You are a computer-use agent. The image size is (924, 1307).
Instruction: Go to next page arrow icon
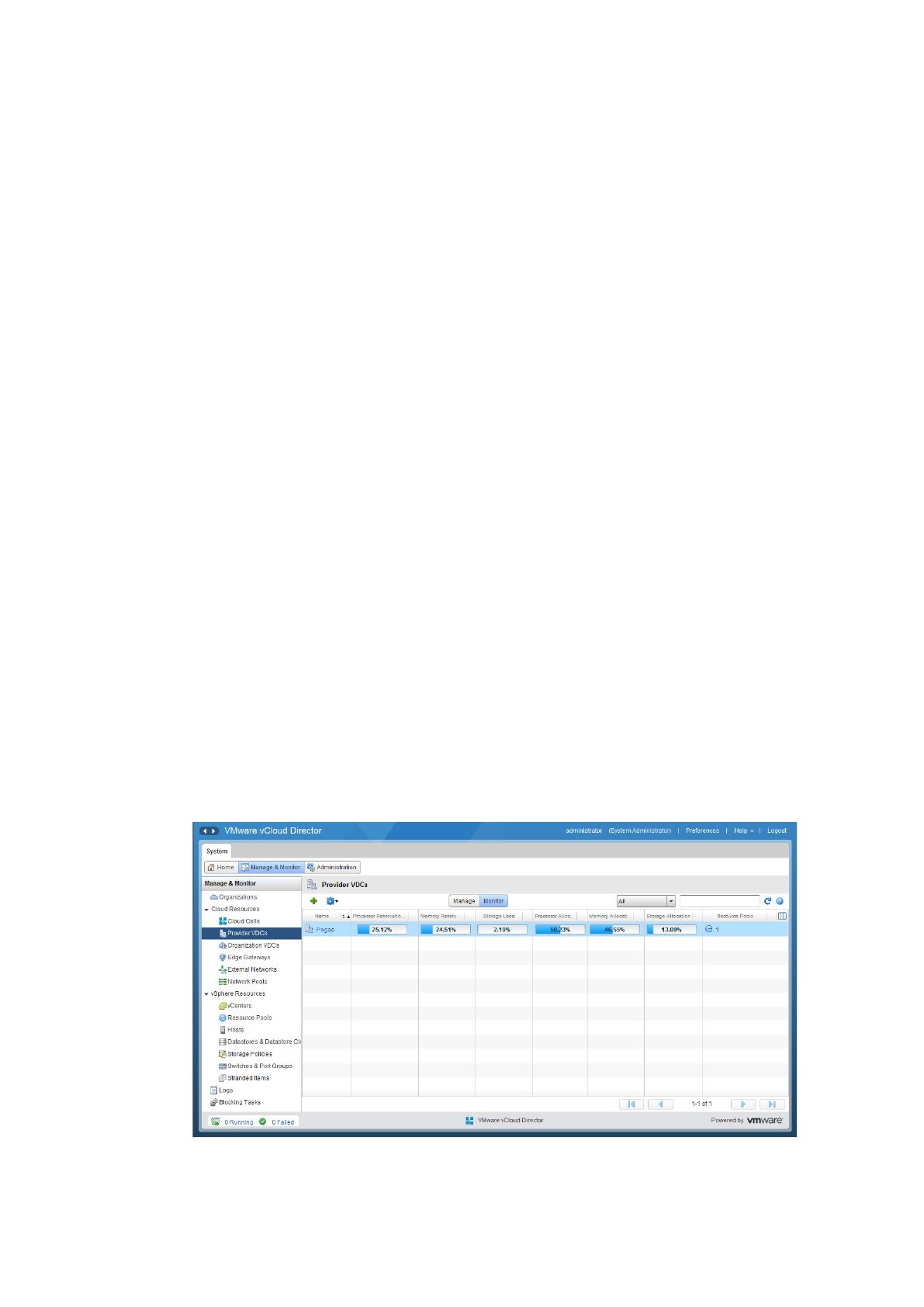pyautogui.click(x=742, y=1104)
